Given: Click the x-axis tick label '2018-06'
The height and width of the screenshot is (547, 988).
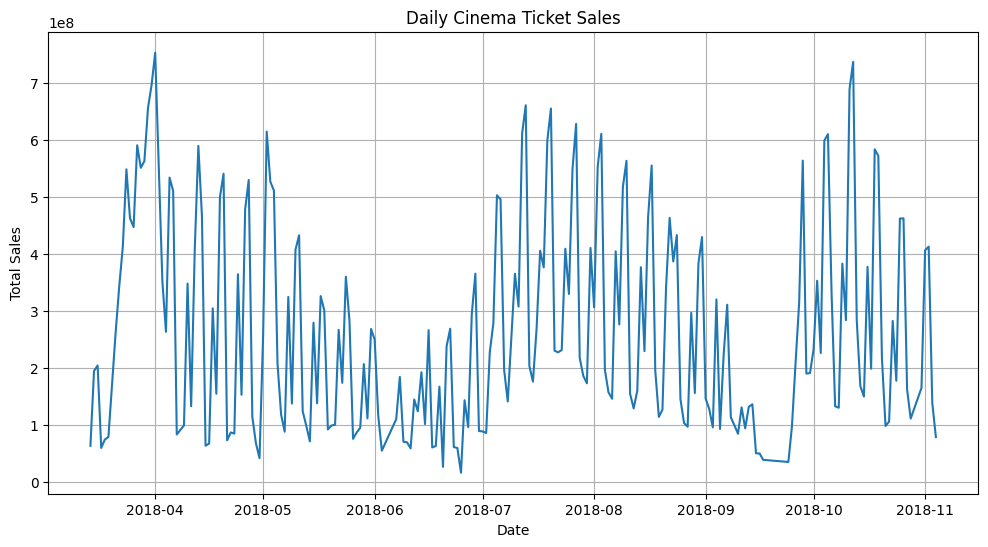Looking at the screenshot, I should click(x=375, y=510).
